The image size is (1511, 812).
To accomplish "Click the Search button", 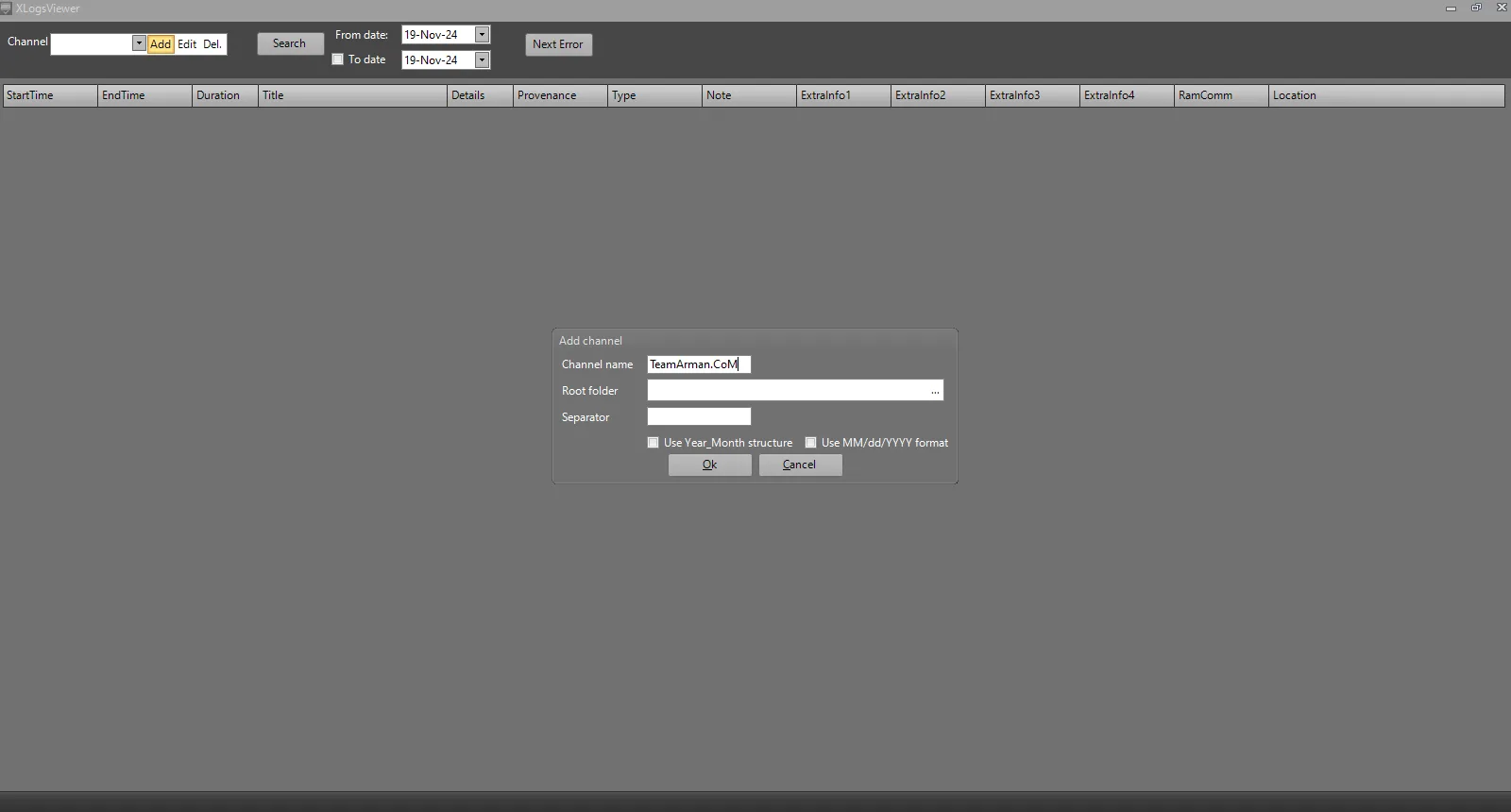I will [x=290, y=43].
